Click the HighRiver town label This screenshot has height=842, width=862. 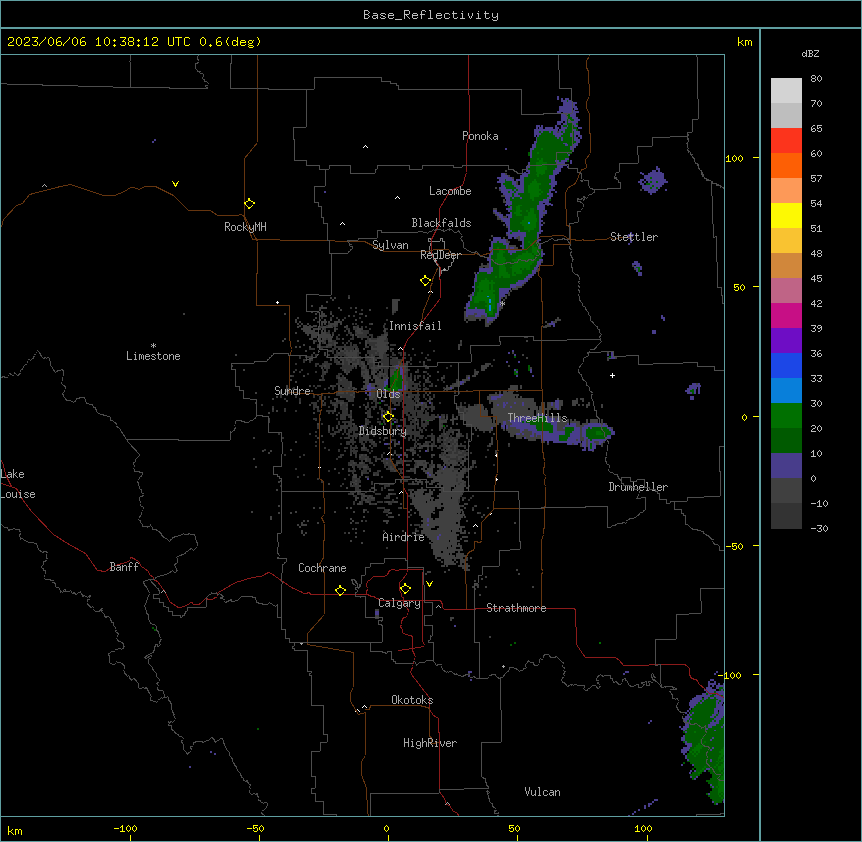pyautogui.click(x=430, y=743)
